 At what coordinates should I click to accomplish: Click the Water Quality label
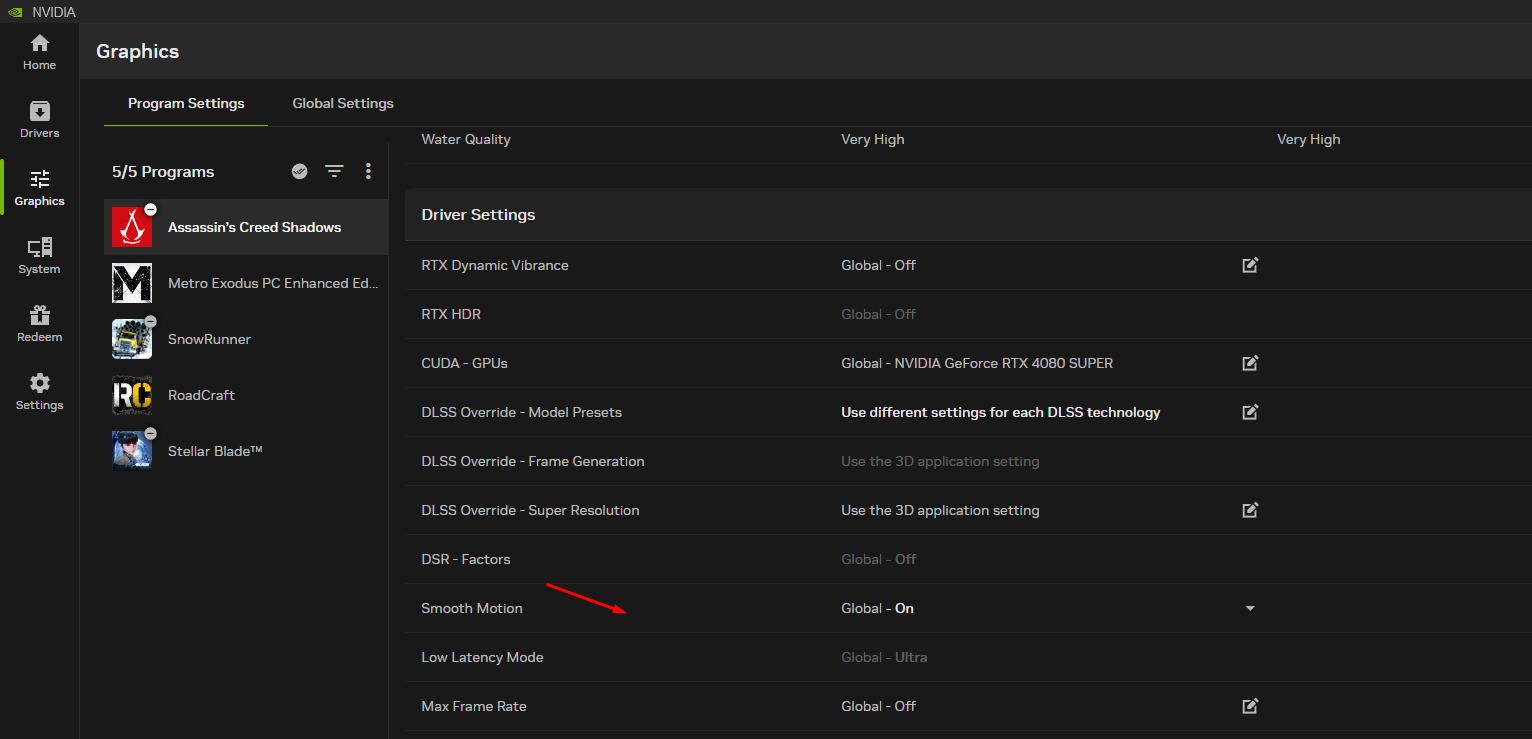(466, 139)
